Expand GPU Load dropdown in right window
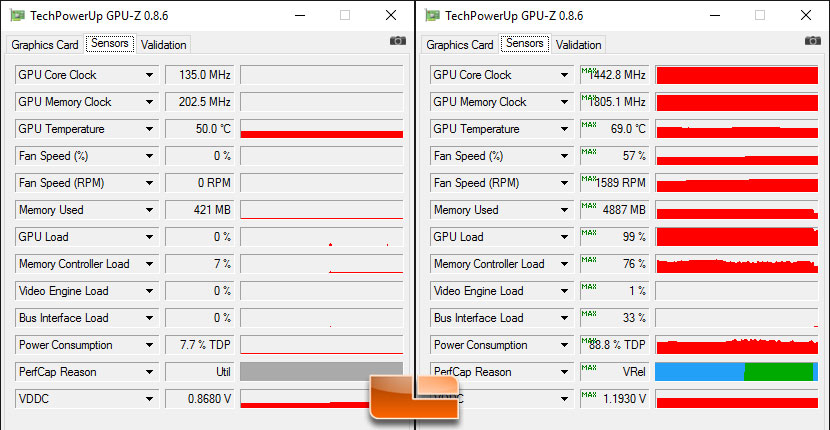The height and width of the screenshot is (430, 830). point(565,237)
